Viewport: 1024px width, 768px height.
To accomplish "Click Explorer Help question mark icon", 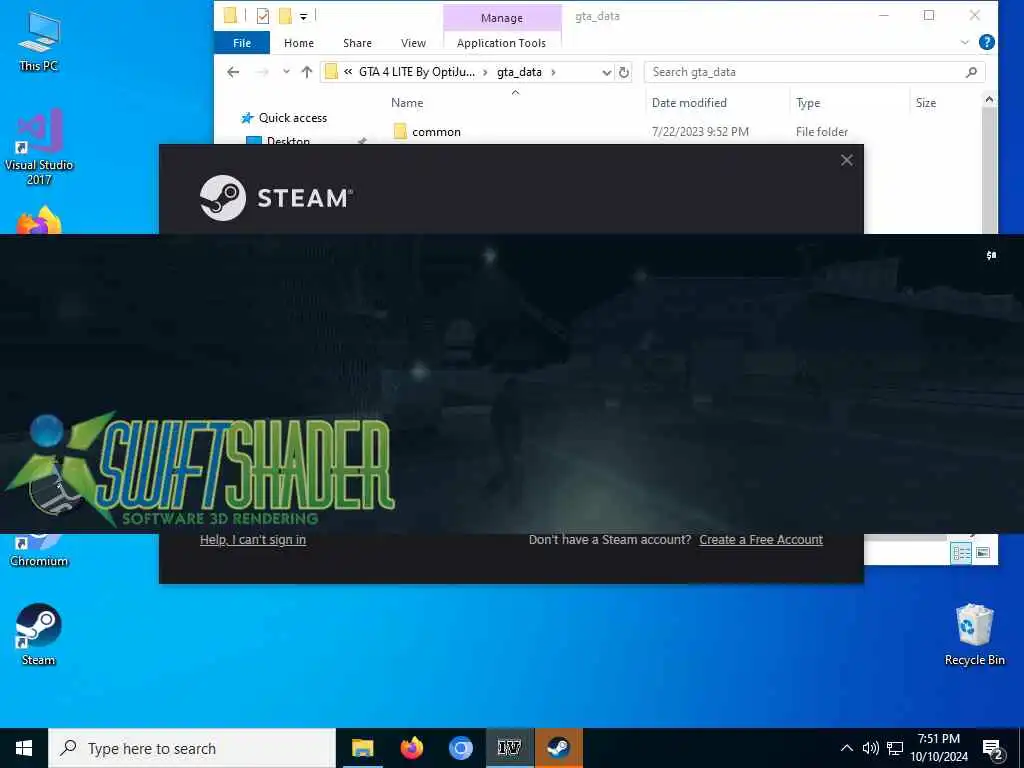I will pos(986,42).
